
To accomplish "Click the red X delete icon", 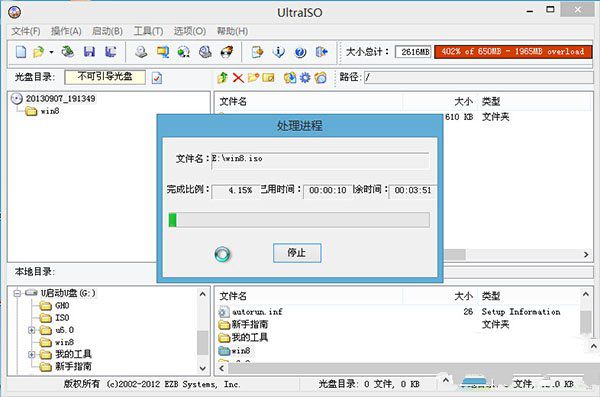I will [238, 78].
